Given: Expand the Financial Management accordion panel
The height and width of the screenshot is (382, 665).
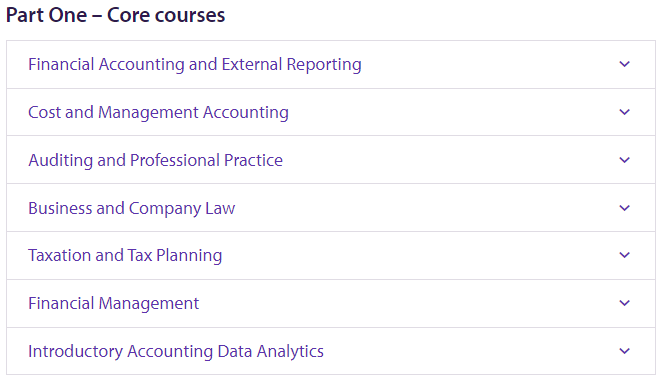Looking at the screenshot, I should tap(331, 304).
